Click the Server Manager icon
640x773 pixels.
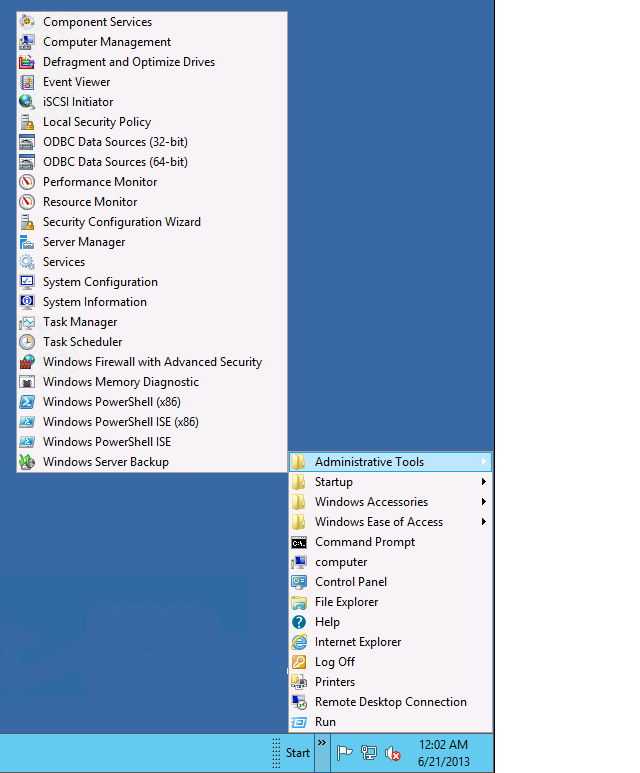click(27, 242)
